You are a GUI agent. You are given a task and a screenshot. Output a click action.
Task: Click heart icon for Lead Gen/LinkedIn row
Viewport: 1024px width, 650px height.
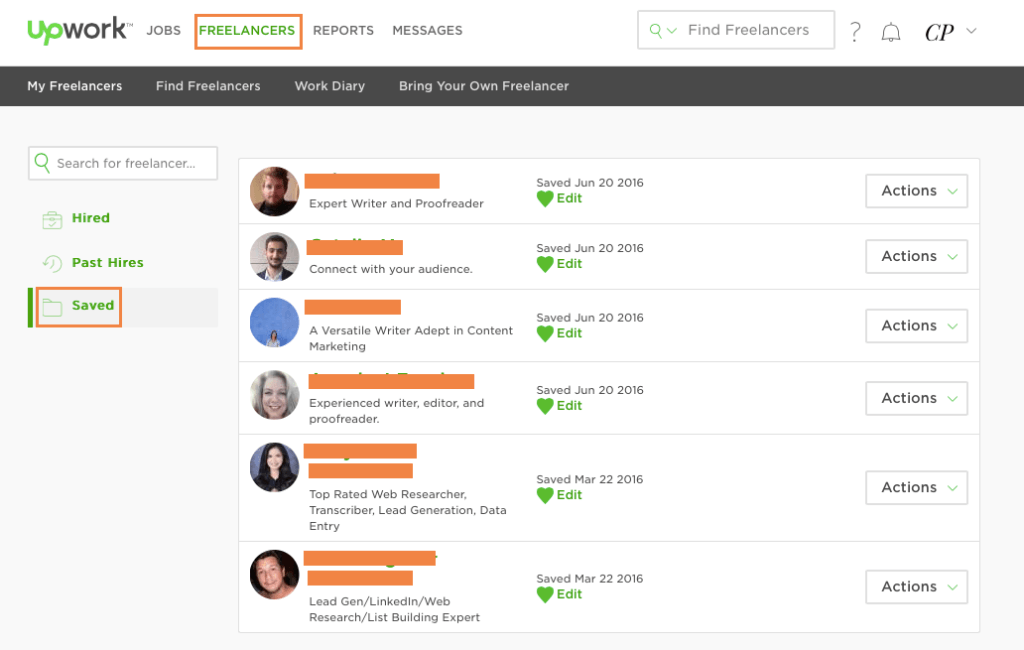pyautogui.click(x=545, y=594)
